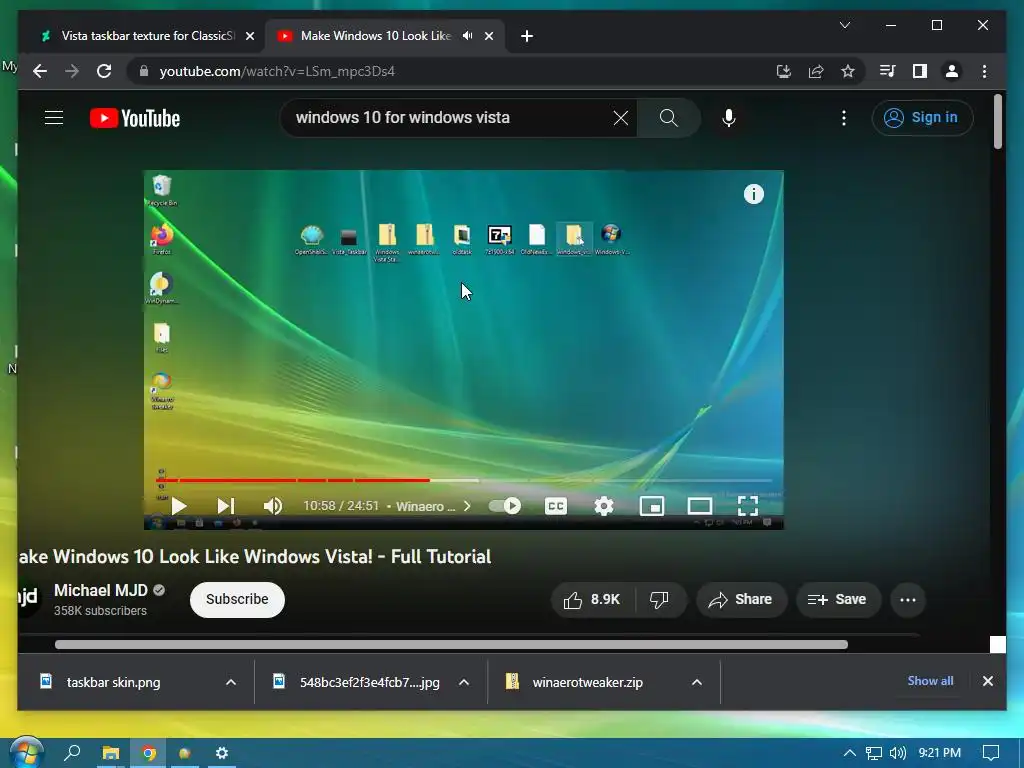Expand options for taskbar skin.png download
Viewport: 1024px width, 768px height.
[231, 682]
